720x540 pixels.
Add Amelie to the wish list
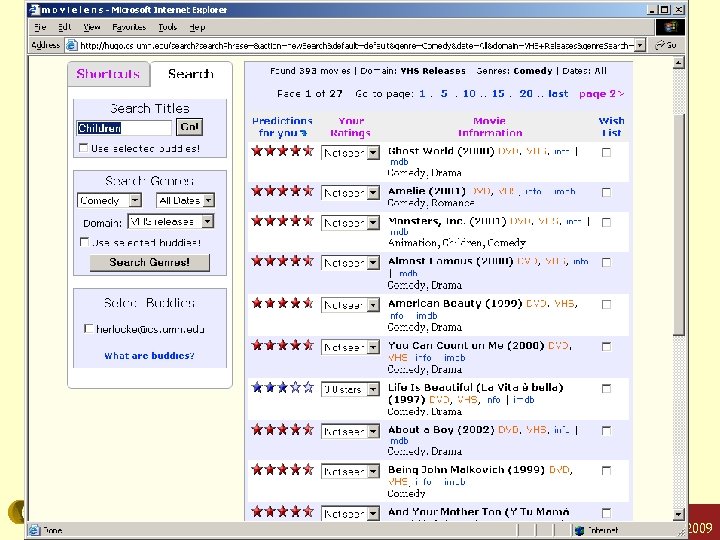[x=606, y=192]
